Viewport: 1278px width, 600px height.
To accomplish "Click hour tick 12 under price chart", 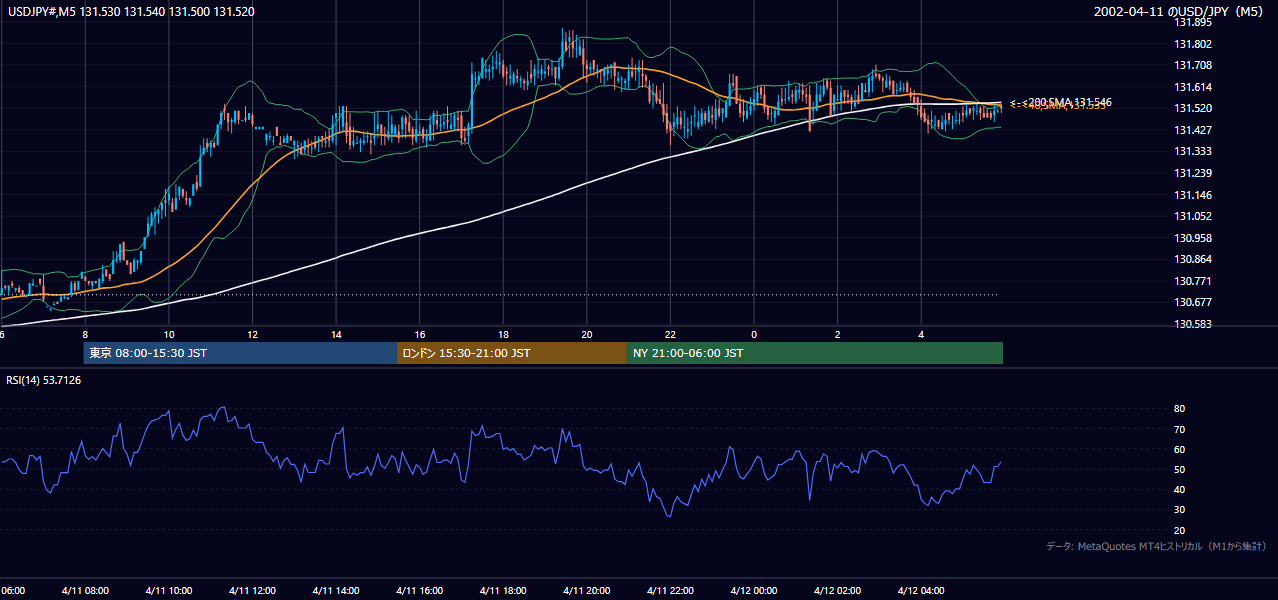I will pos(252,335).
